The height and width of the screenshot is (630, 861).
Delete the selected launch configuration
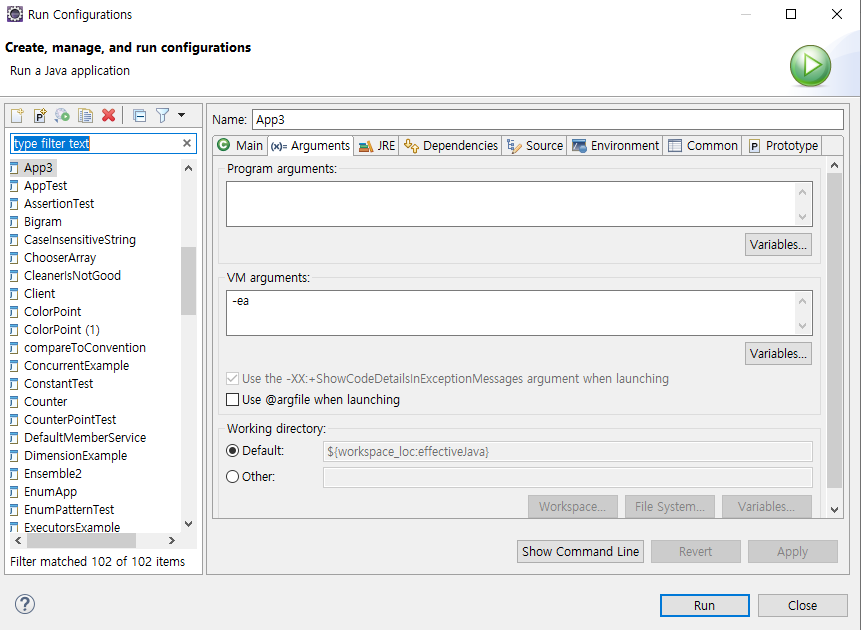(109, 115)
